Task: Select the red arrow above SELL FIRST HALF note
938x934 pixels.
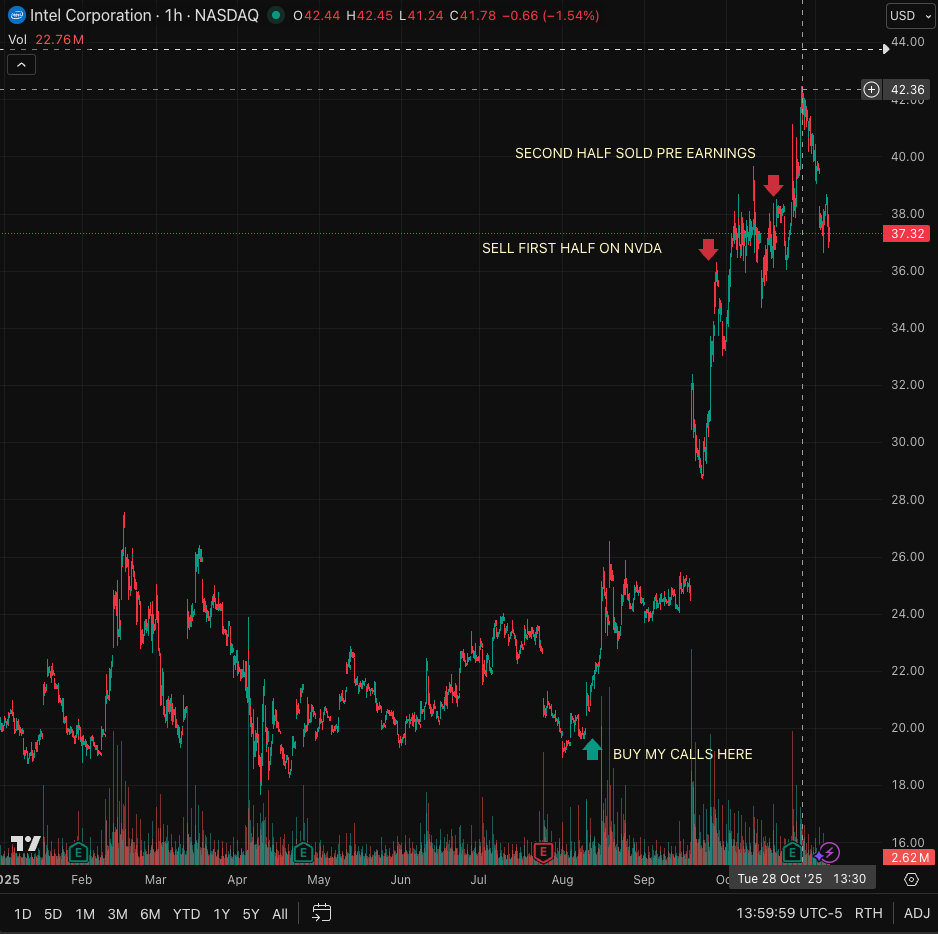Action: [x=708, y=249]
